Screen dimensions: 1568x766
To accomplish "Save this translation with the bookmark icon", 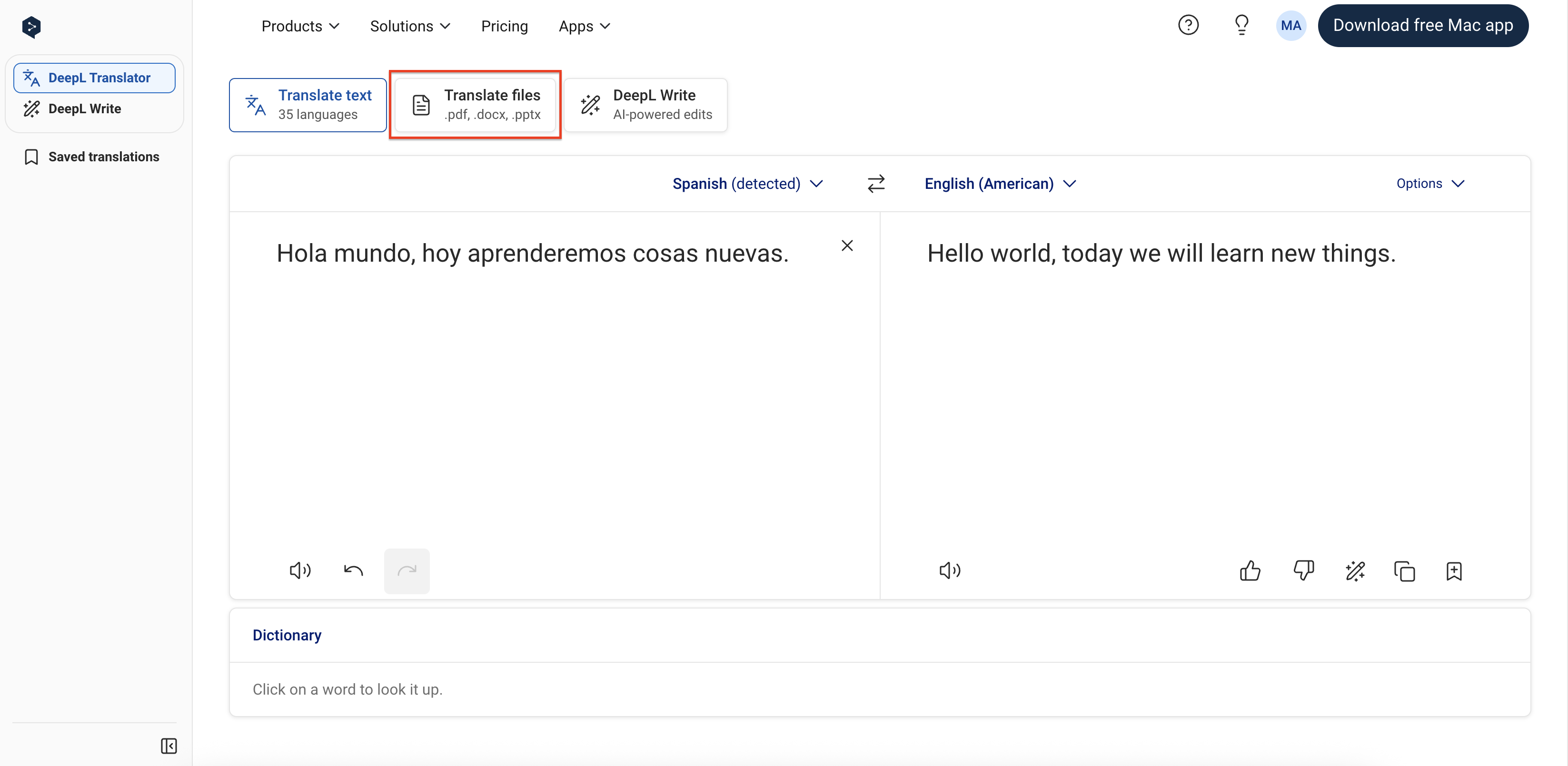I will pyautogui.click(x=1454, y=571).
